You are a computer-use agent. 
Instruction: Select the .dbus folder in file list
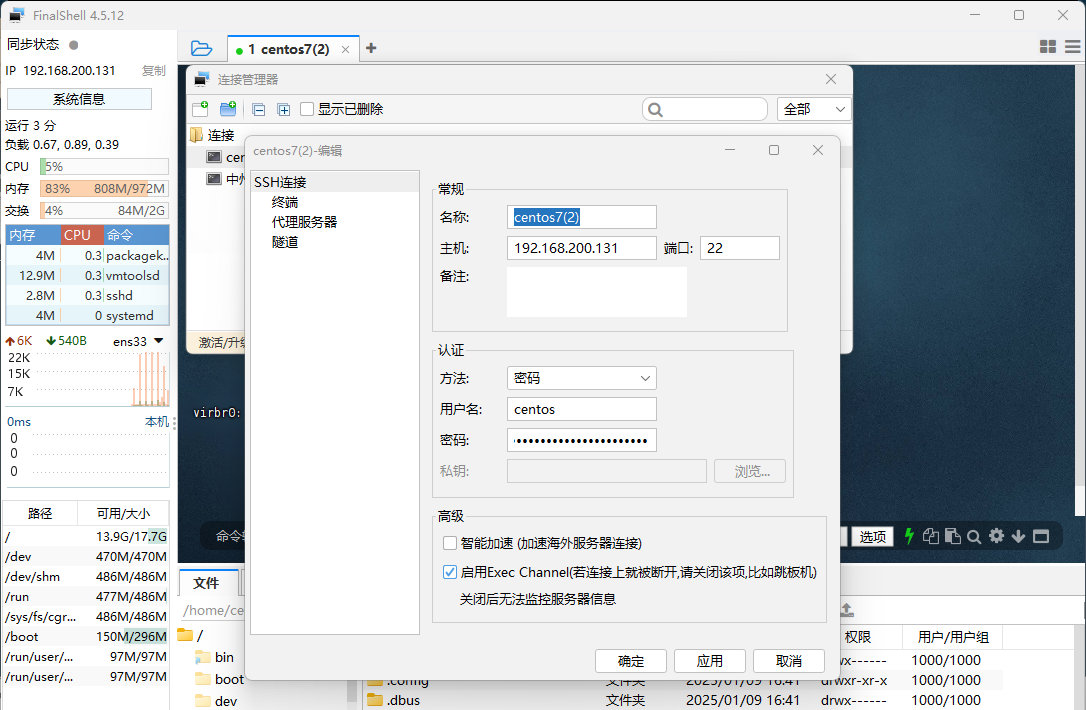(x=393, y=700)
